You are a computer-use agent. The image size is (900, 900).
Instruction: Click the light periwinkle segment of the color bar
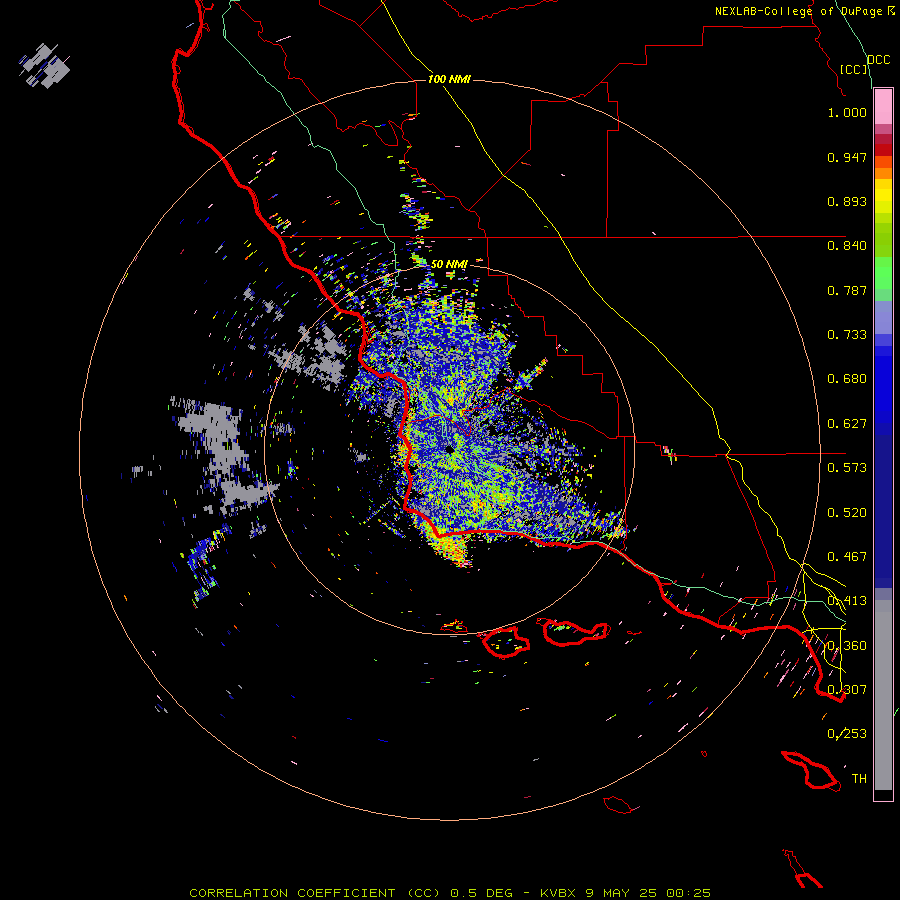[x=883, y=318]
